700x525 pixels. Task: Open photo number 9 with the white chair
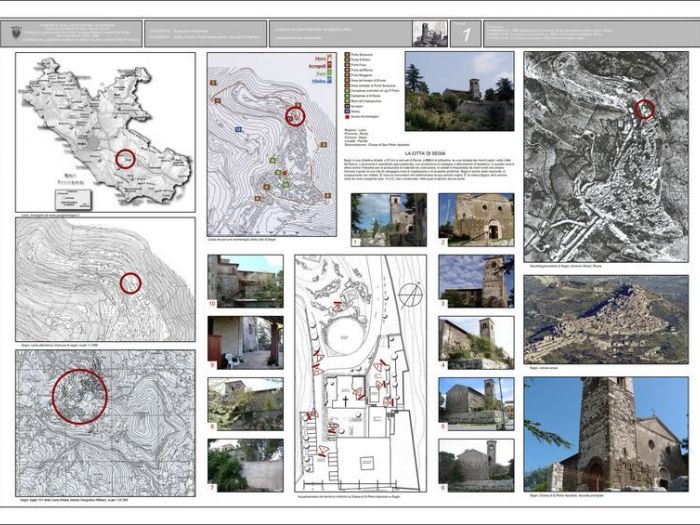(x=246, y=342)
